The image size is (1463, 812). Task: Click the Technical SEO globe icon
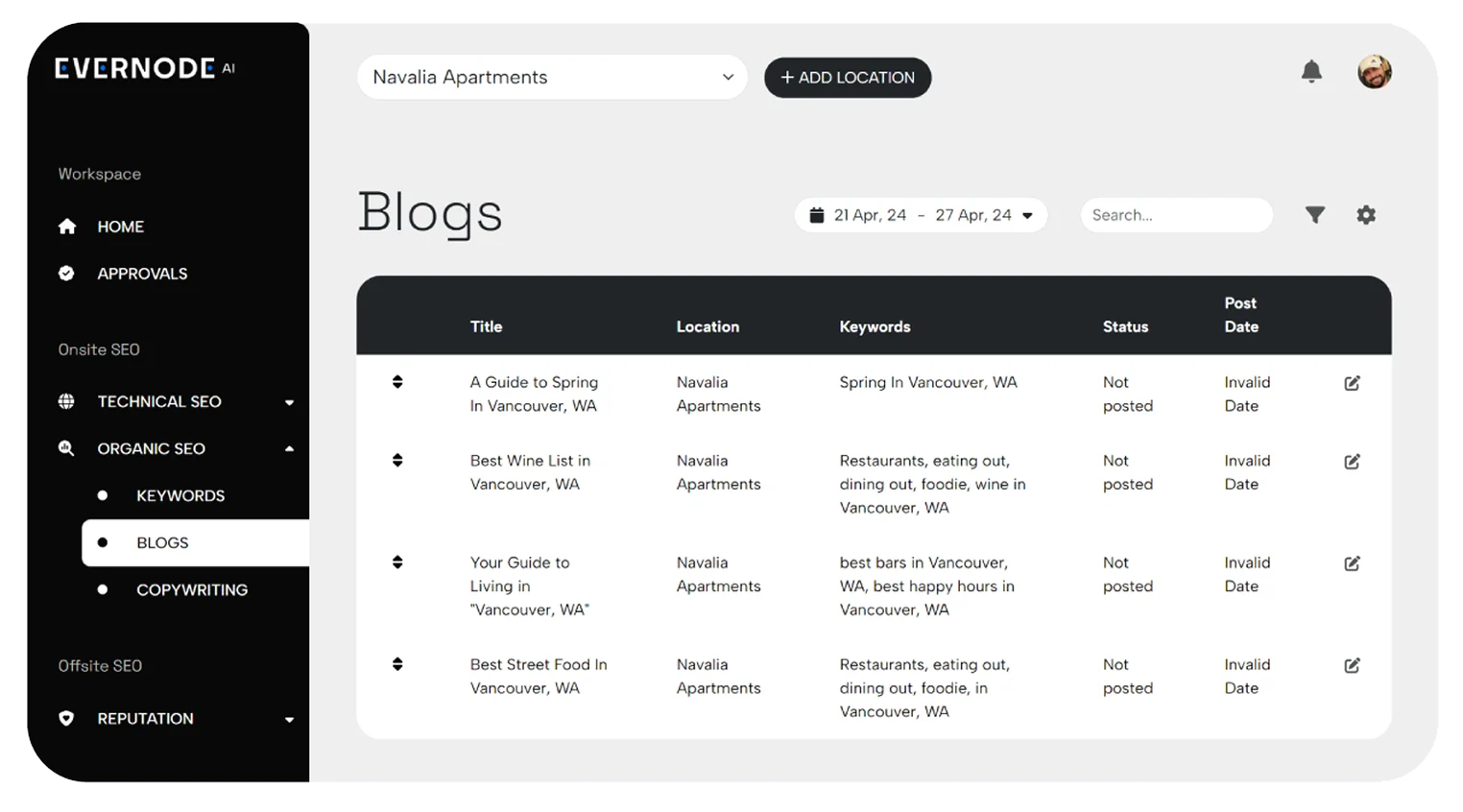66,401
